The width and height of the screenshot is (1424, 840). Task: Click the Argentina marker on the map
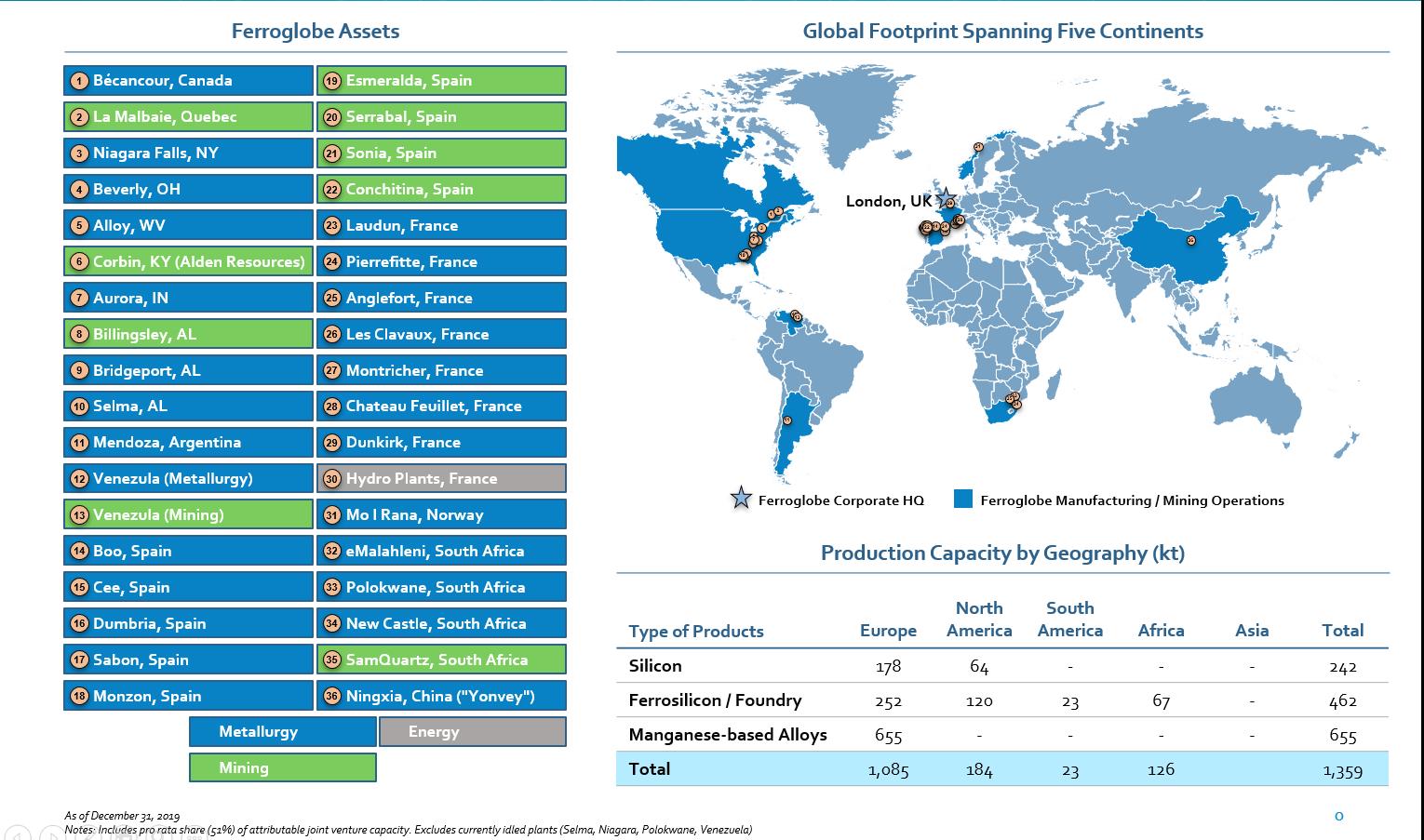tap(787, 420)
